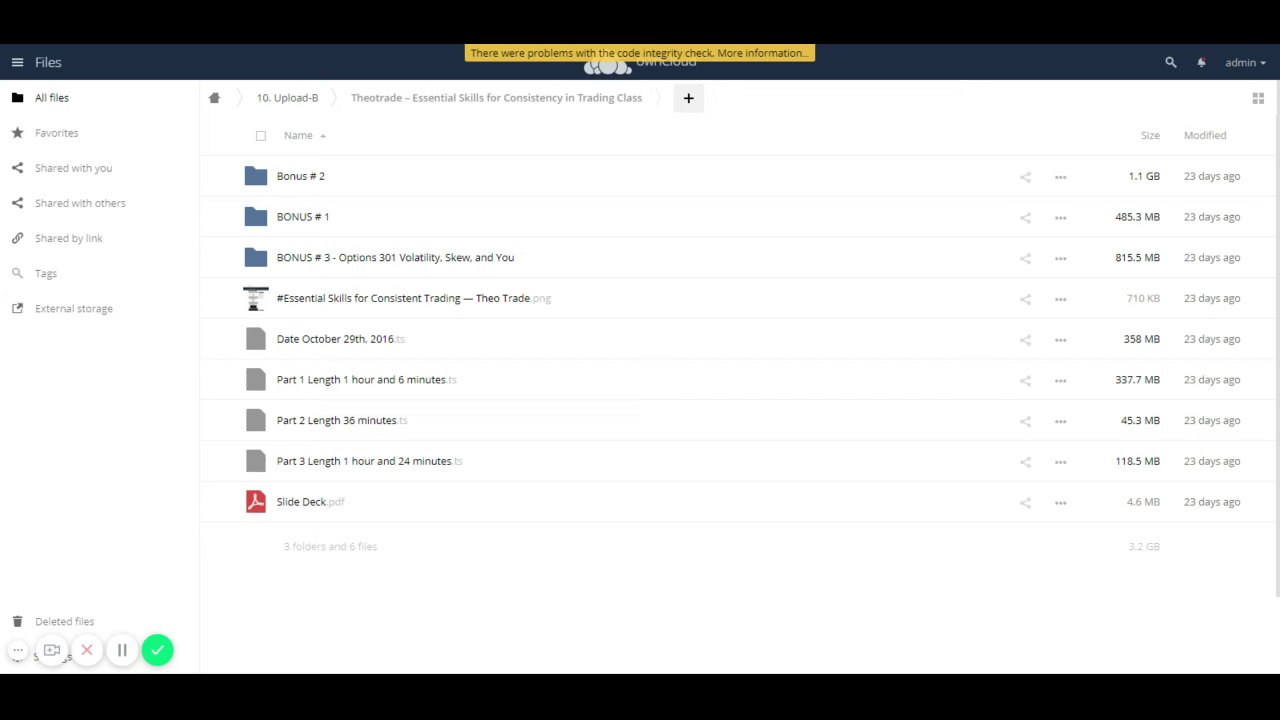
Task: Open recorder options ellipsis button
Action: point(18,650)
